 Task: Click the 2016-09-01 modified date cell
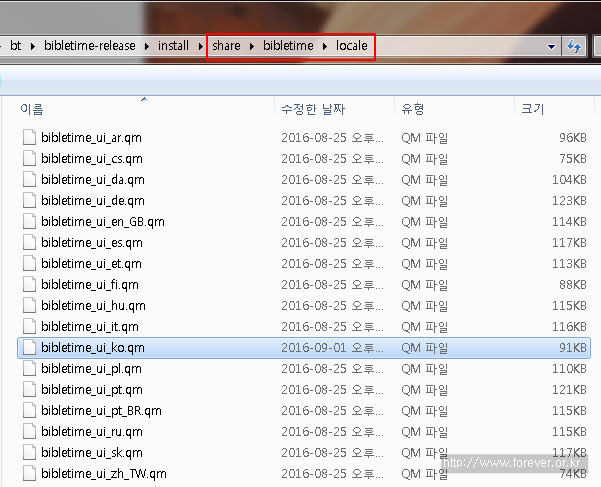(332, 348)
